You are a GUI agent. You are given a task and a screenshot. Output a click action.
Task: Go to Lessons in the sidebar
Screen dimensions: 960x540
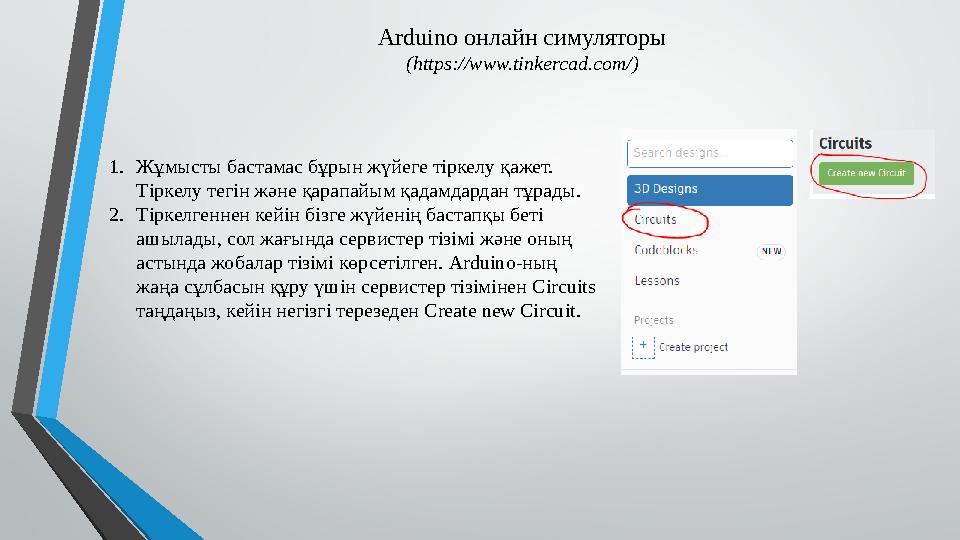[x=657, y=281]
